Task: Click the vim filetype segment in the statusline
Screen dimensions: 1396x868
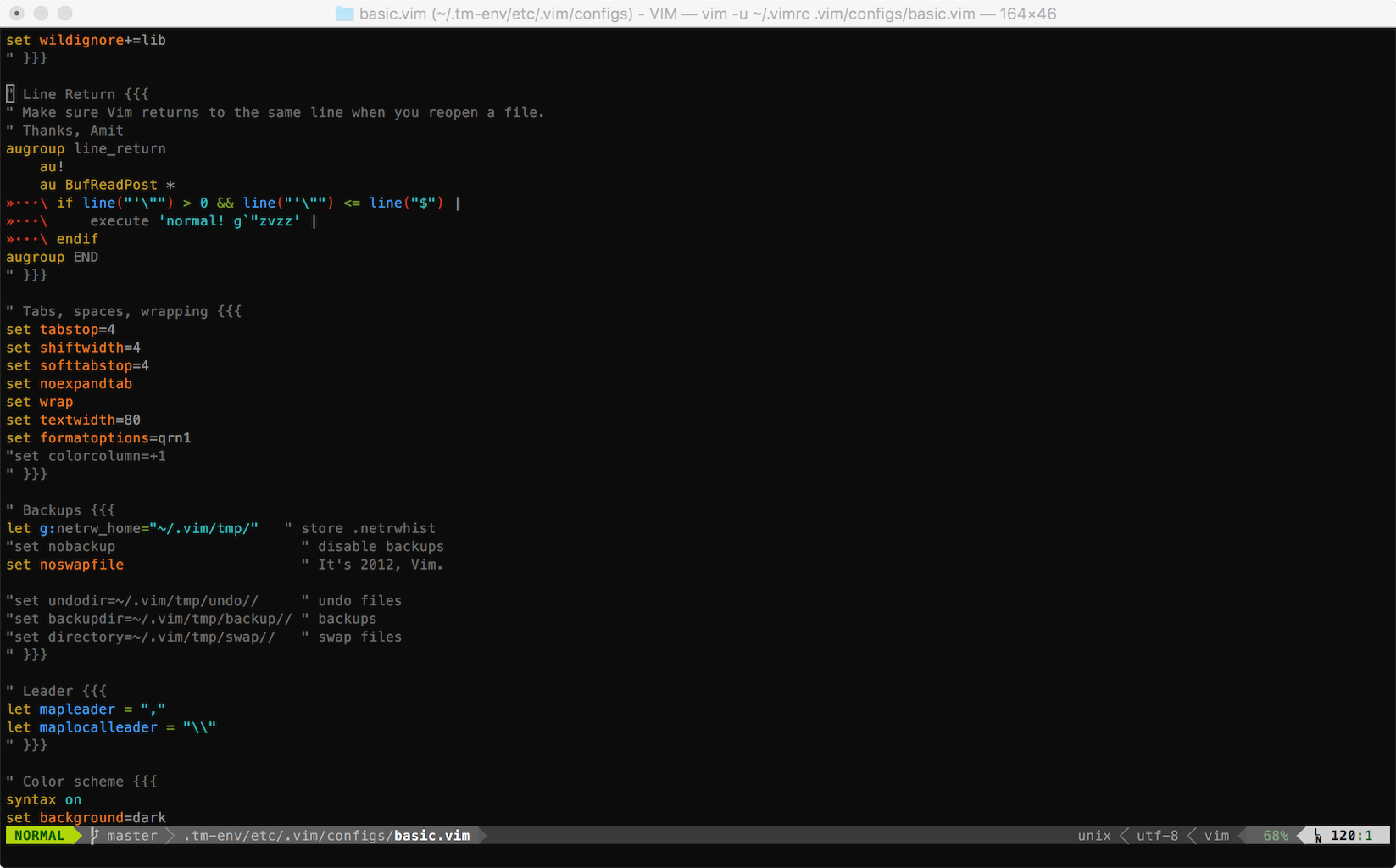Action: [1217, 836]
